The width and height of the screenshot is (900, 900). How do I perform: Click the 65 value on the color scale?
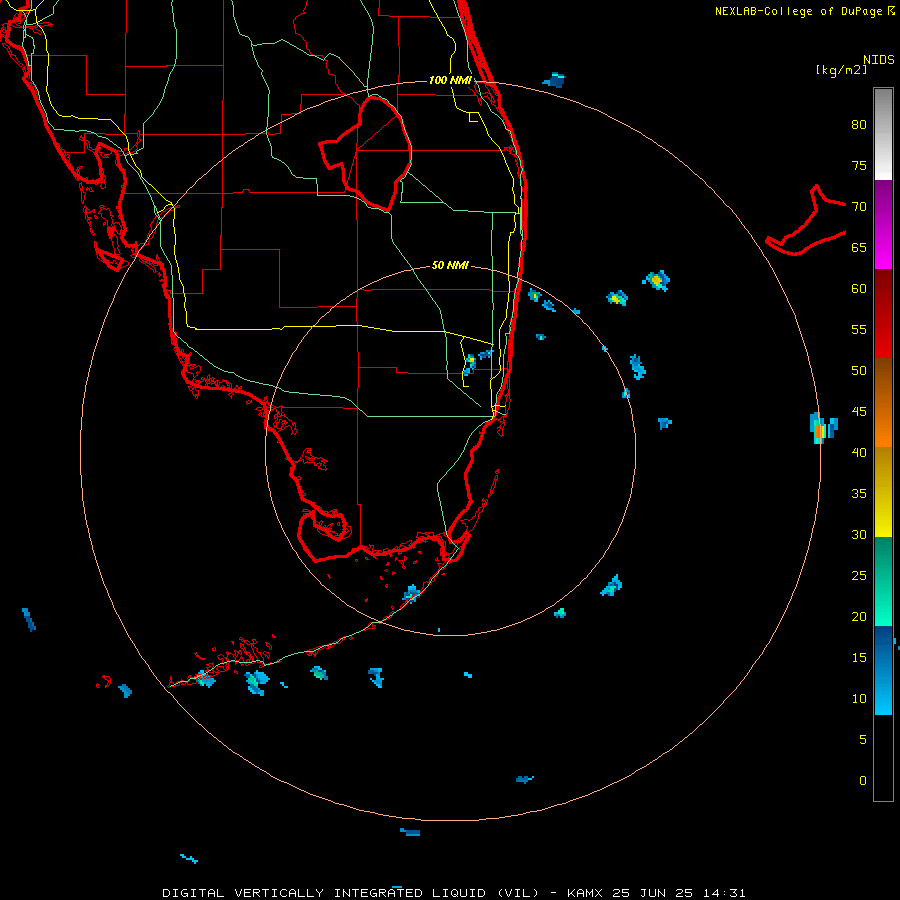point(859,248)
